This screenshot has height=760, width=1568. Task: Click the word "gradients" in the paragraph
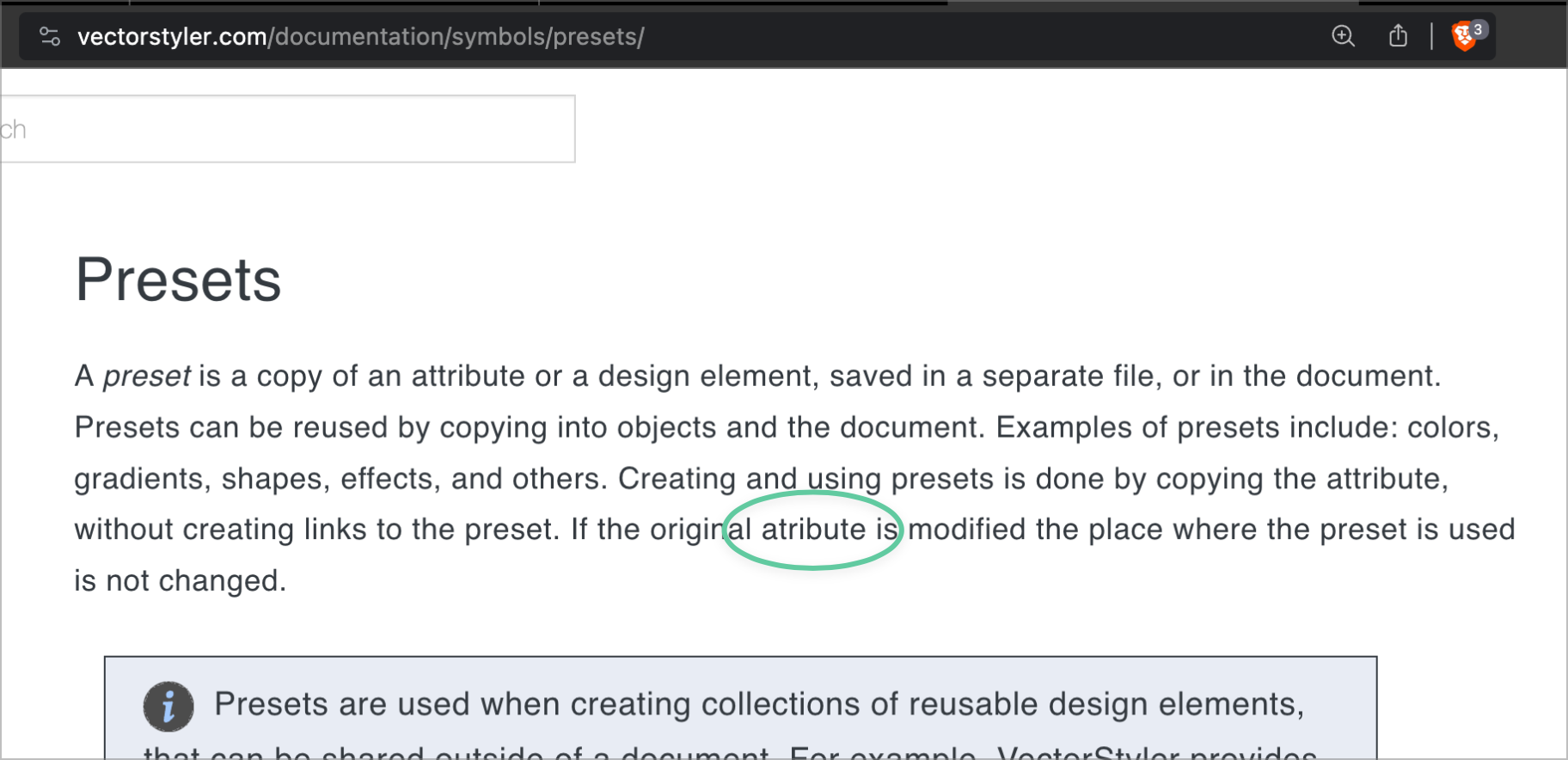(x=142, y=479)
